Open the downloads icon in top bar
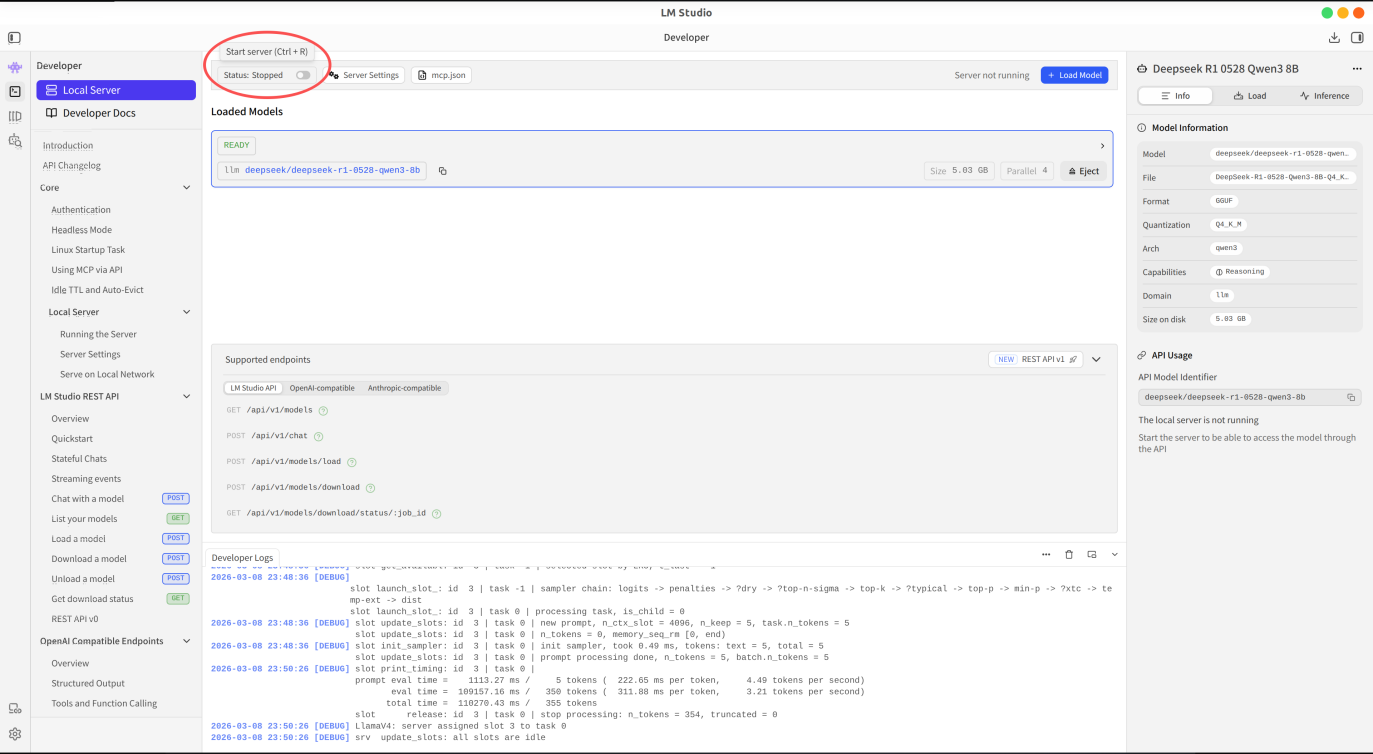Image resolution: width=1373 pixels, height=754 pixels. pyautogui.click(x=1334, y=37)
